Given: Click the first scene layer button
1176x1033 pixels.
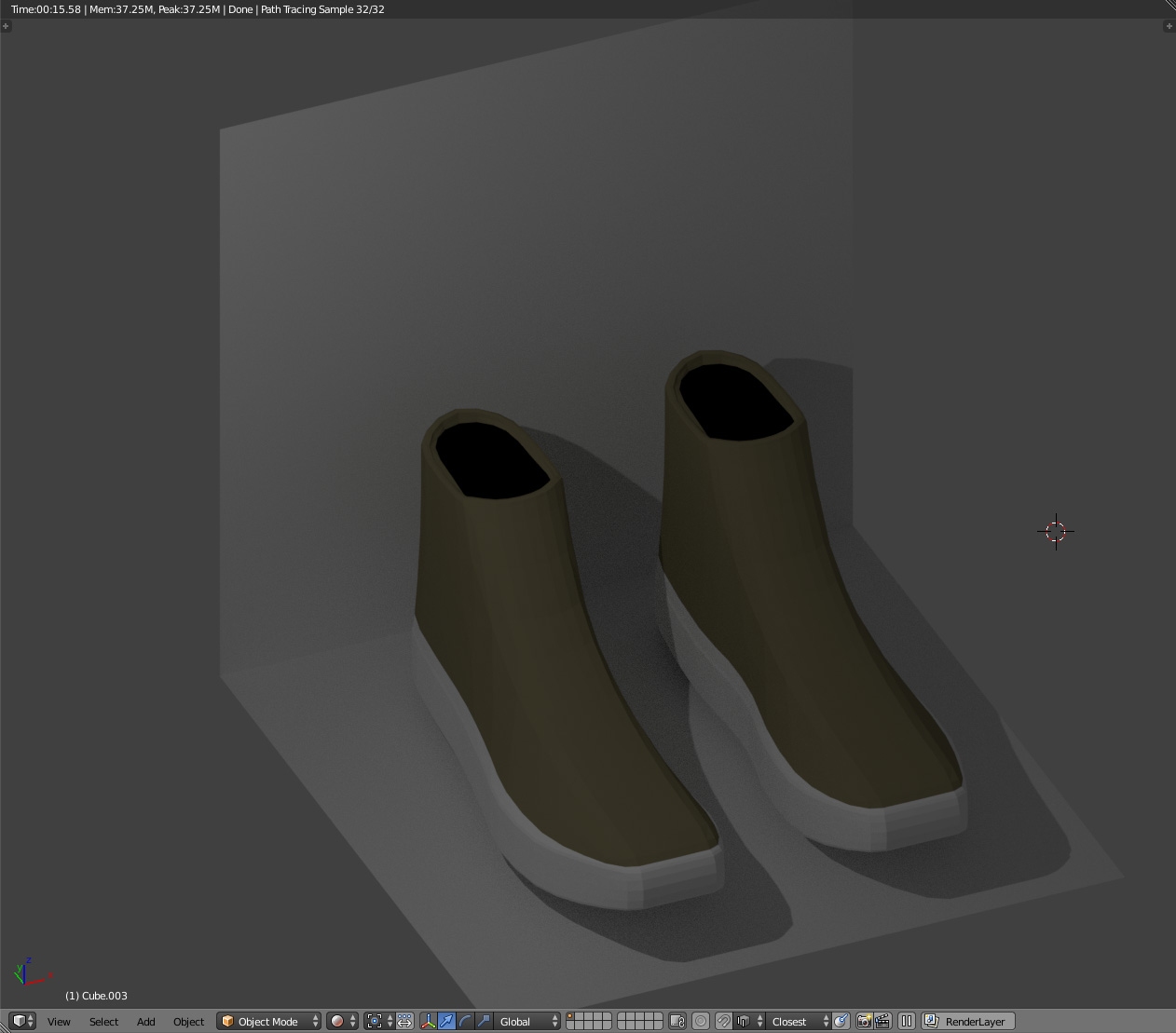Looking at the screenshot, I should coord(571,1016).
